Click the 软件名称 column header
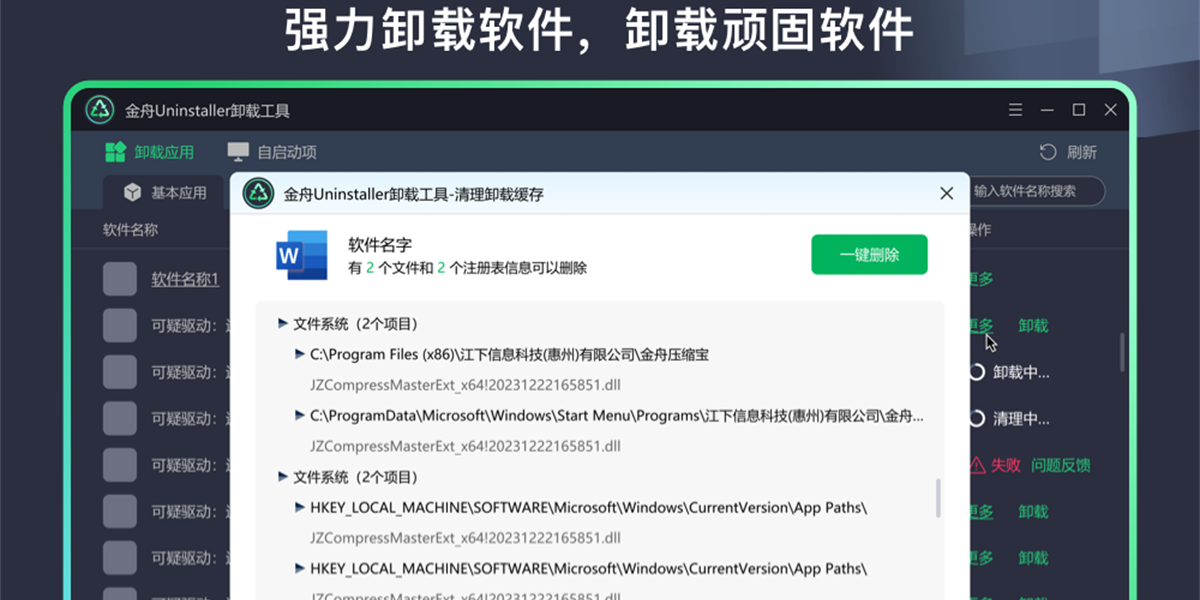Viewport: 1200px width, 600px height. click(130, 230)
